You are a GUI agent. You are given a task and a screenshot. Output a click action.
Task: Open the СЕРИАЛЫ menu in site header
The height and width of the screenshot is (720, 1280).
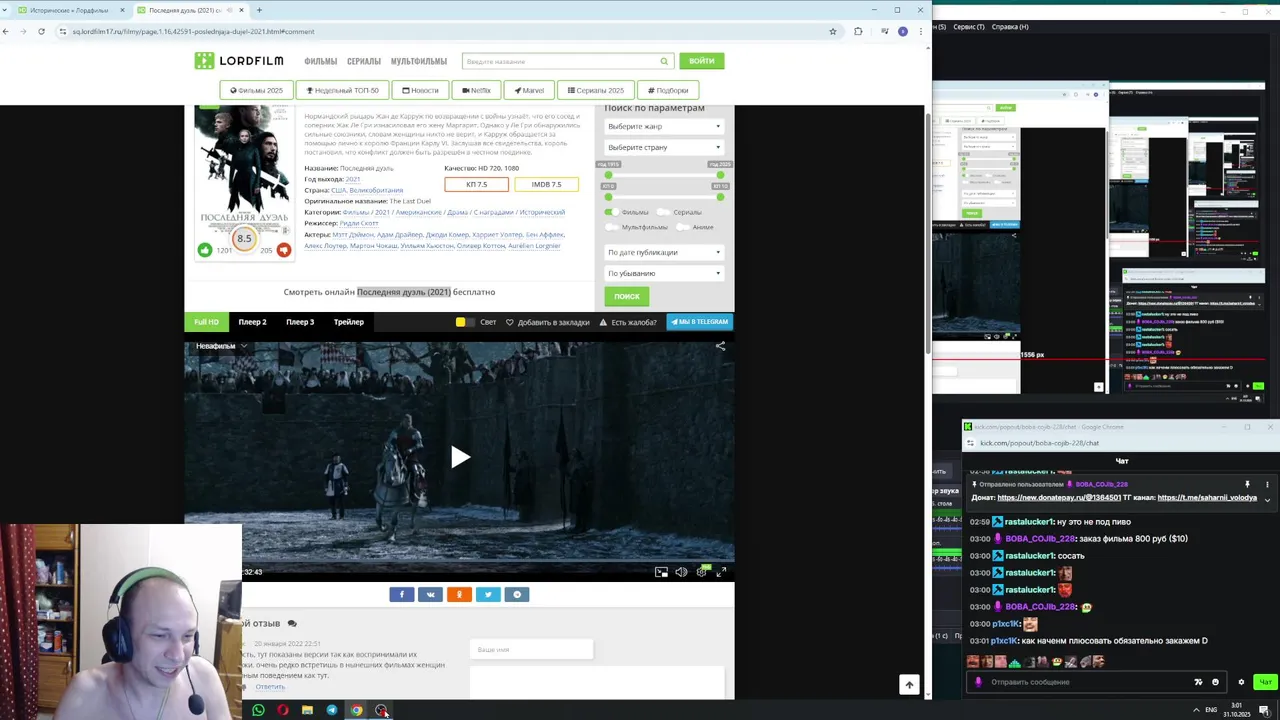pyautogui.click(x=364, y=61)
